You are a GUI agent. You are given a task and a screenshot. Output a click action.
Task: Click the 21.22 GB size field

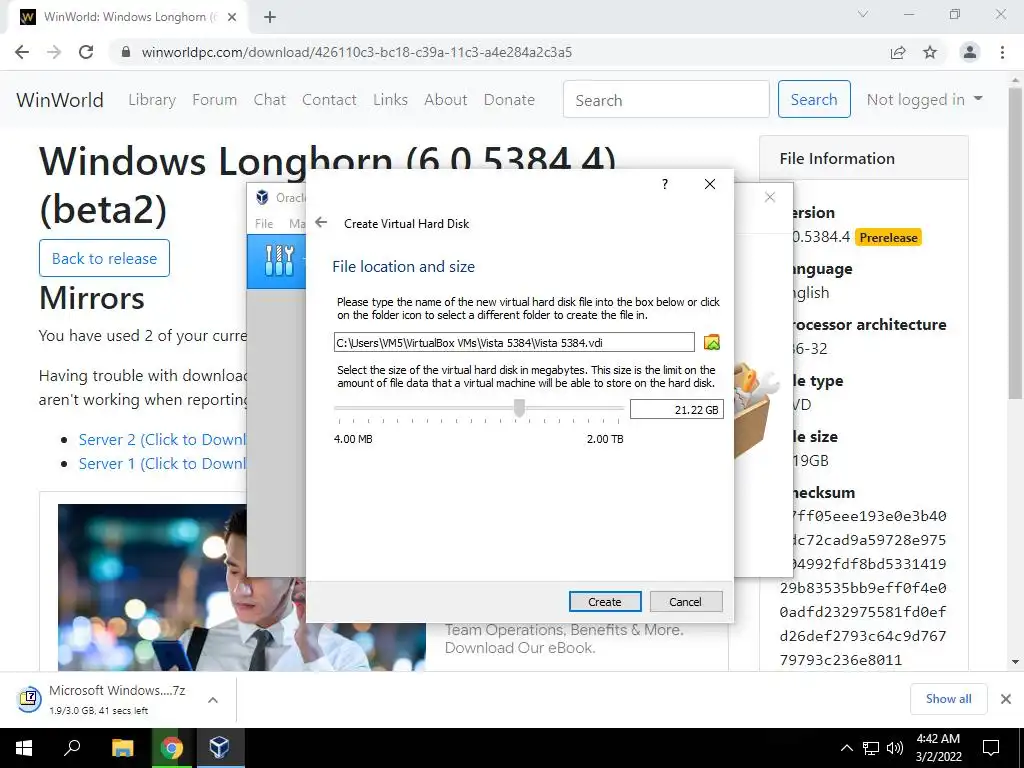(x=677, y=409)
